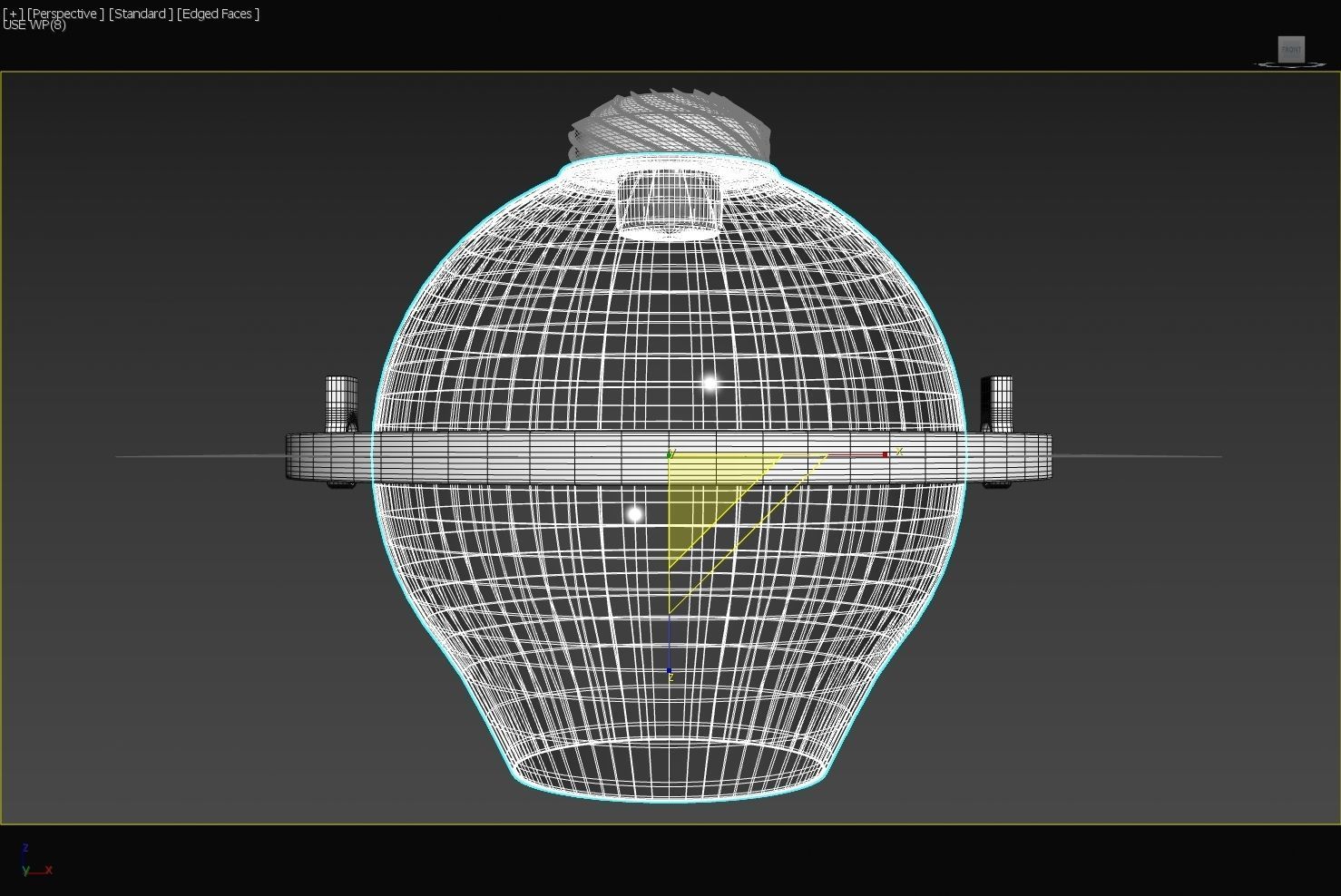Select the twisted gear cap on top
Screen dimensions: 1341x896
click(670, 127)
